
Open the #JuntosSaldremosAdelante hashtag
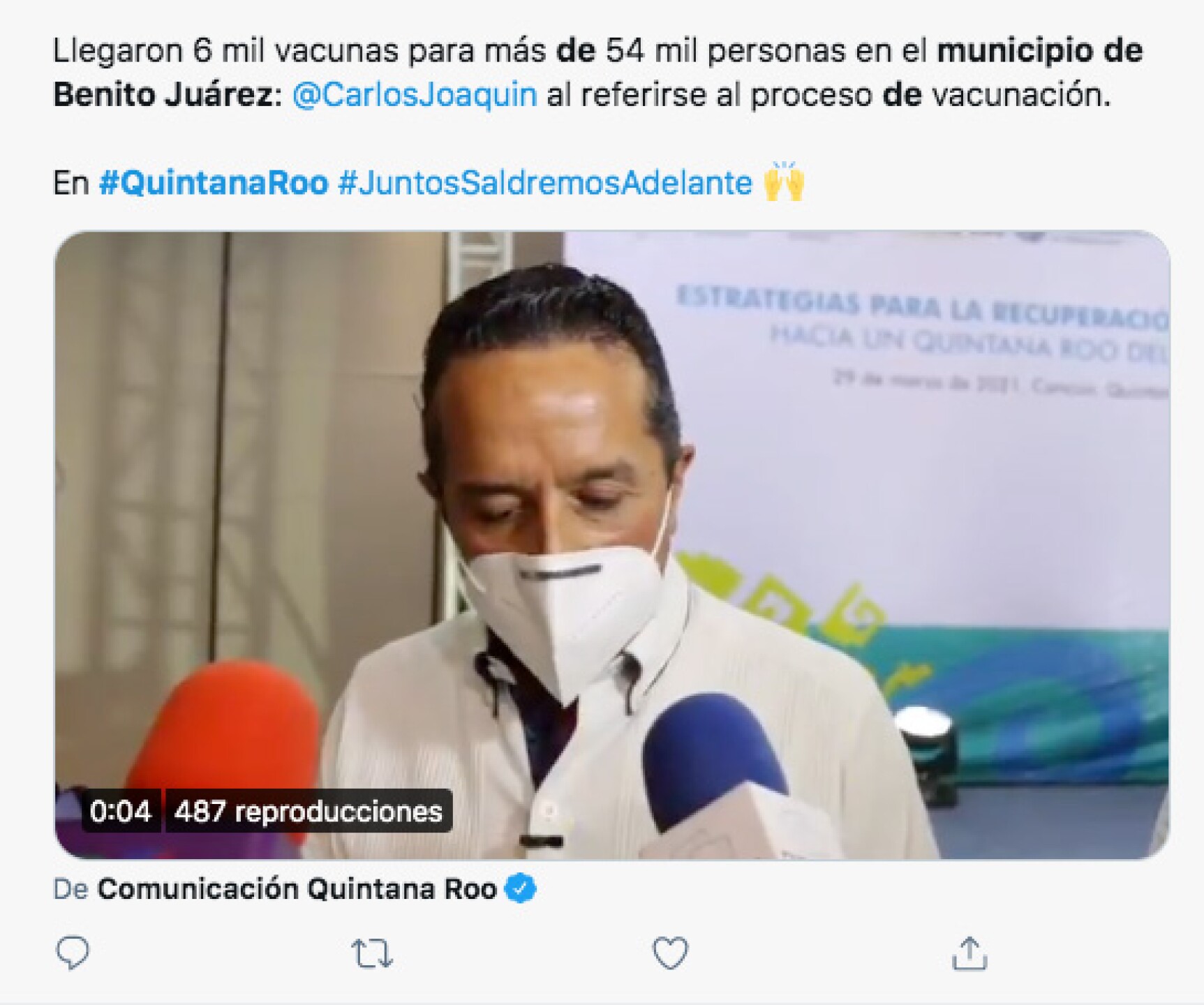[x=545, y=183]
